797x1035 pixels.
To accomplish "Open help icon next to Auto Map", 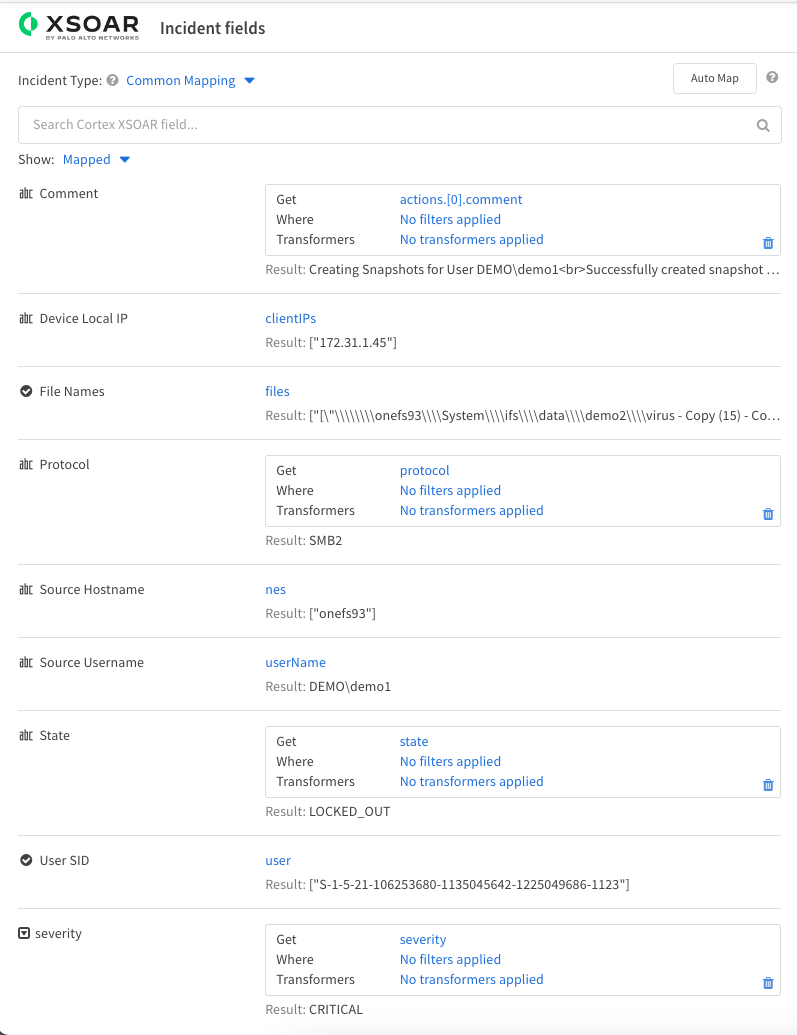I will [x=772, y=78].
